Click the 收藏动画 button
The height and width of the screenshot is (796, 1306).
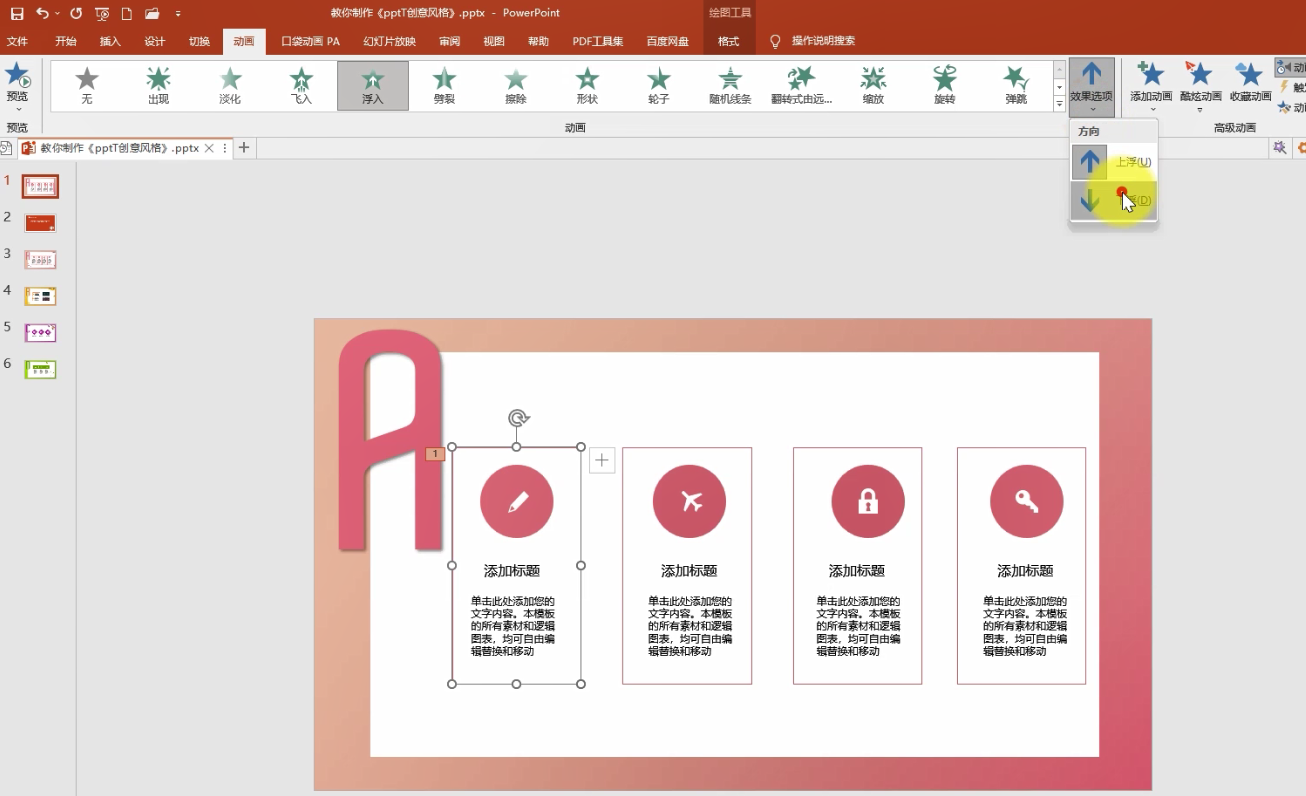coord(1250,84)
